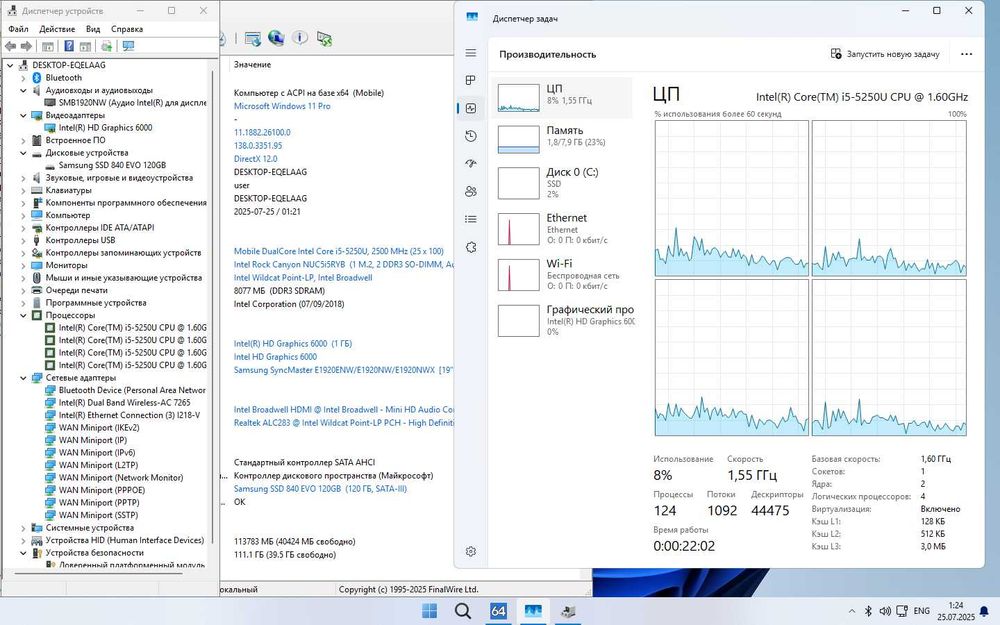Open Startup apps page in Task Manager sidebar
The width and height of the screenshot is (1000, 625).
(x=471, y=163)
